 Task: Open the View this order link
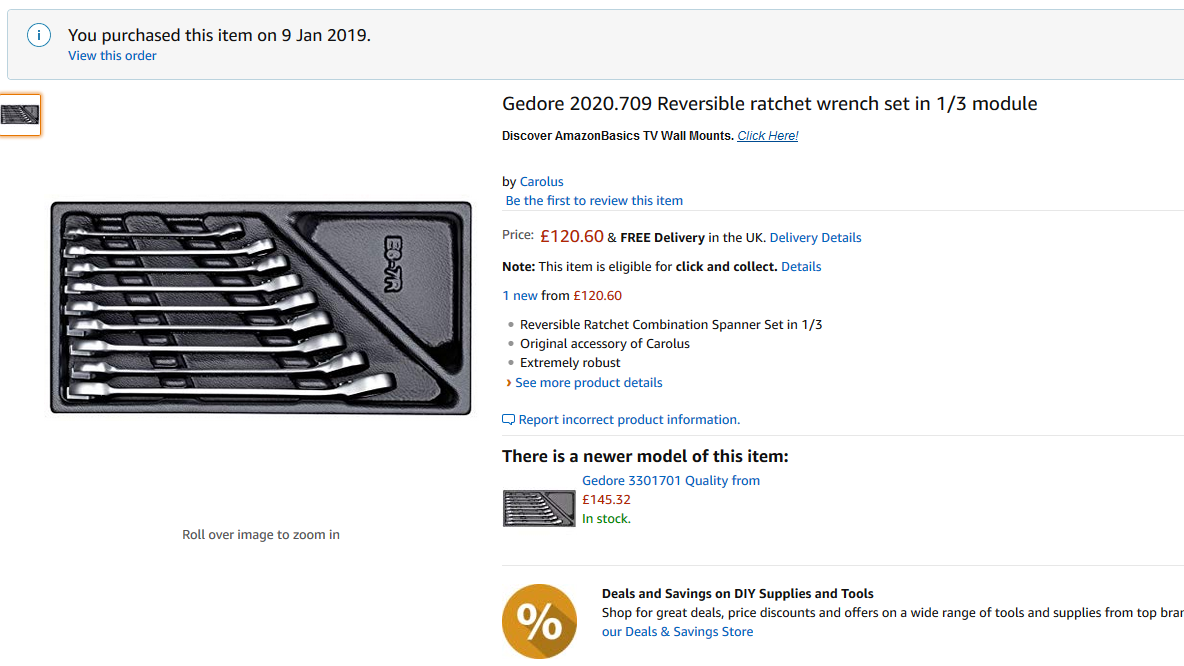tap(112, 56)
